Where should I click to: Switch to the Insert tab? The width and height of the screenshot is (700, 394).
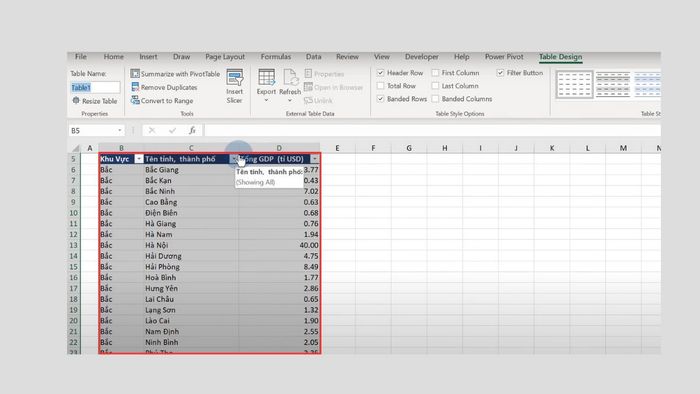point(148,57)
